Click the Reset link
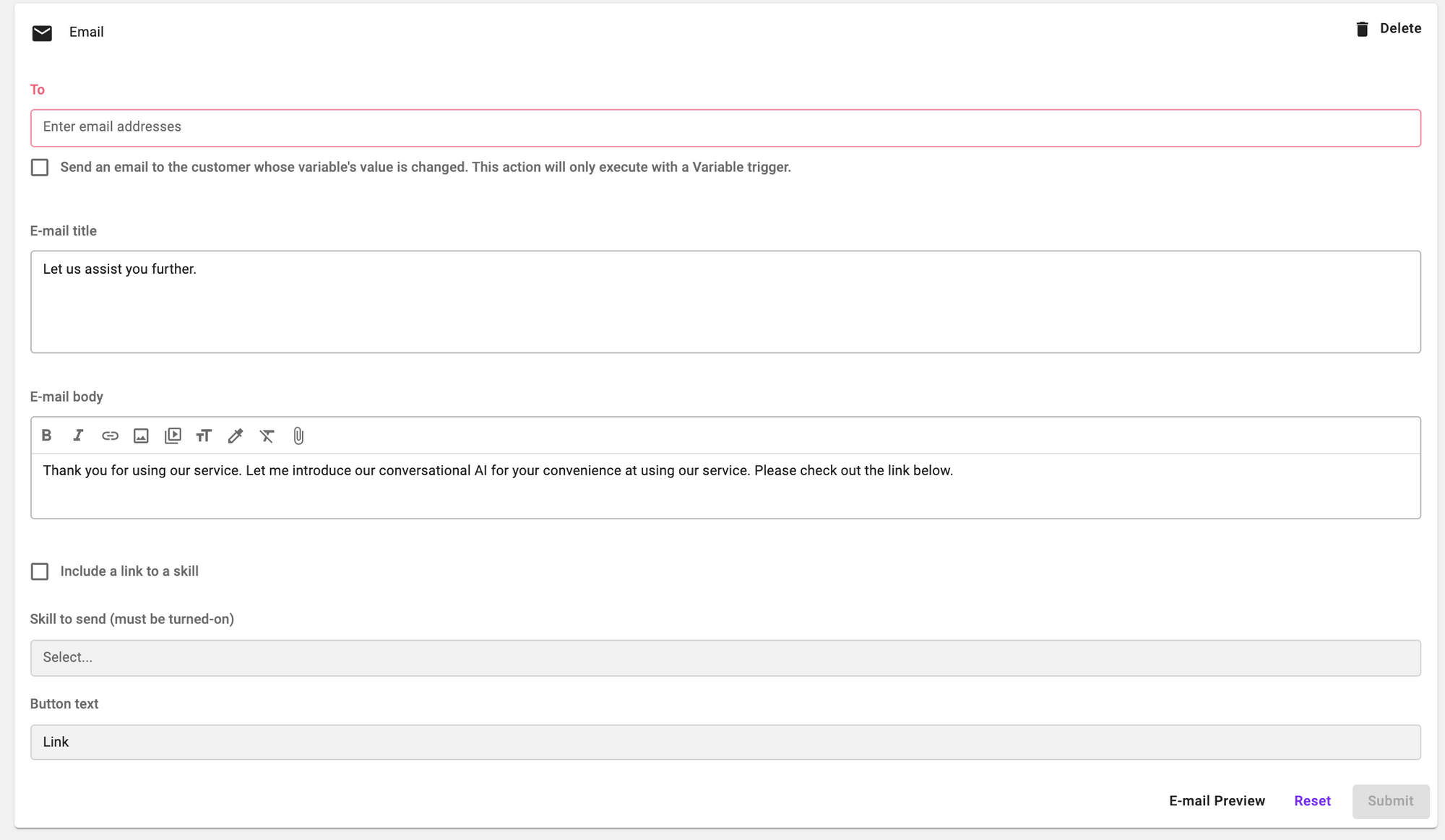This screenshot has width=1445, height=840. coord(1312,801)
